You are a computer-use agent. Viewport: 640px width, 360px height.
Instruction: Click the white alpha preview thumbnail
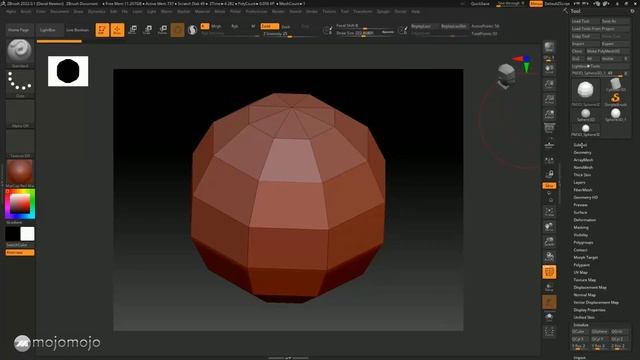tap(68, 71)
